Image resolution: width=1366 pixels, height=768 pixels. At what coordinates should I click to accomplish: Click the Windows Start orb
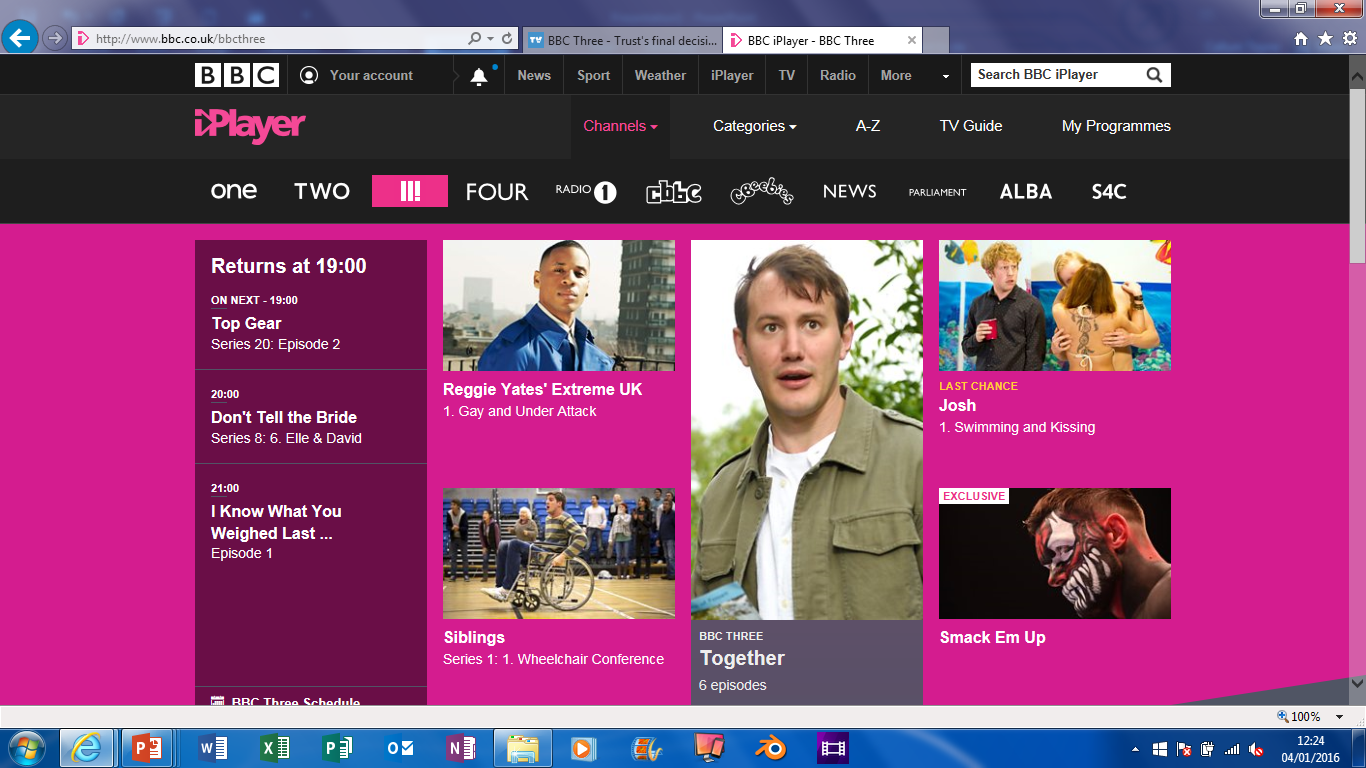point(27,748)
